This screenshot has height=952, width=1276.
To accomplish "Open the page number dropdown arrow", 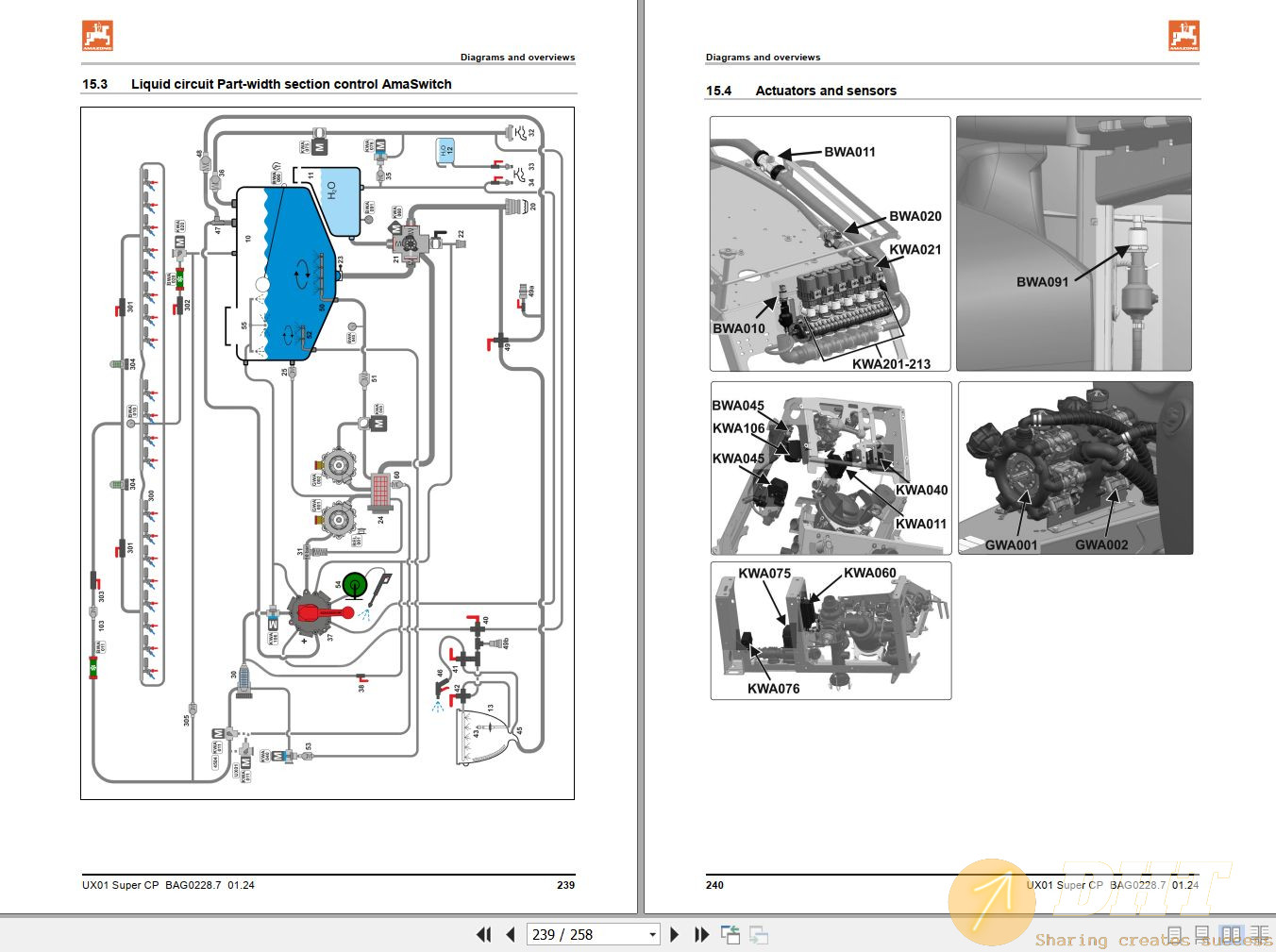I will tap(652, 934).
